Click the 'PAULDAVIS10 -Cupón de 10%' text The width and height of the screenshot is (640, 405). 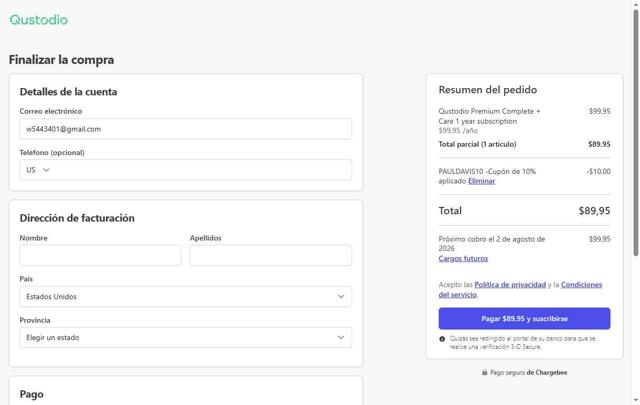pyautogui.click(x=487, y=171)
